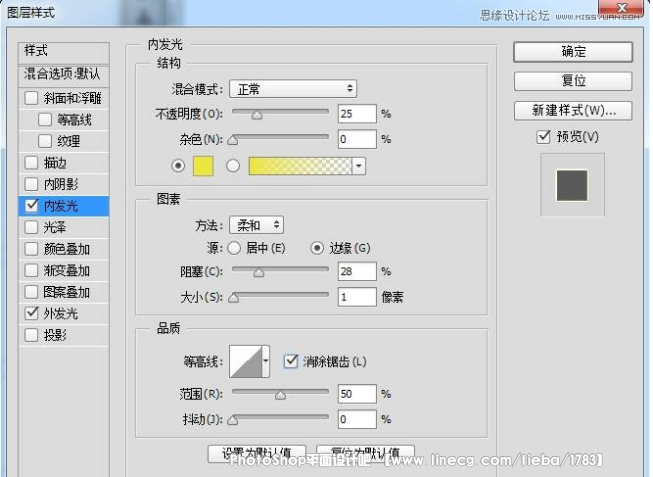
Task: Click the 不透明度 slider handle
Action: click(257, 115)
